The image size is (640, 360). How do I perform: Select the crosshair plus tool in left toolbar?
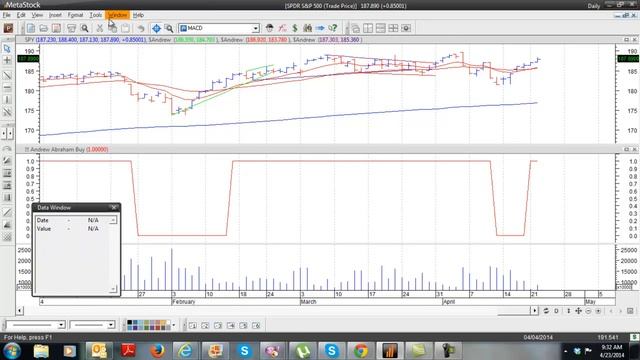coord(7,60)
